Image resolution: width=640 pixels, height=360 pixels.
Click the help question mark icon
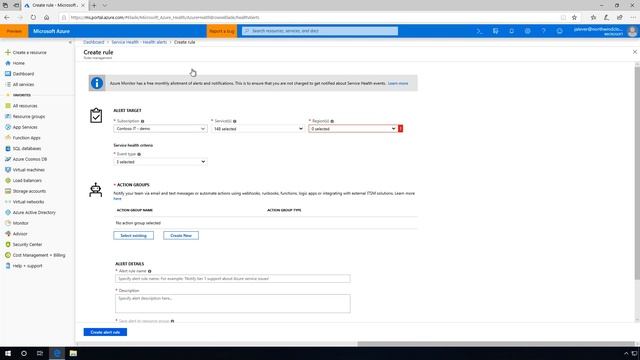[x=543, y=31]
